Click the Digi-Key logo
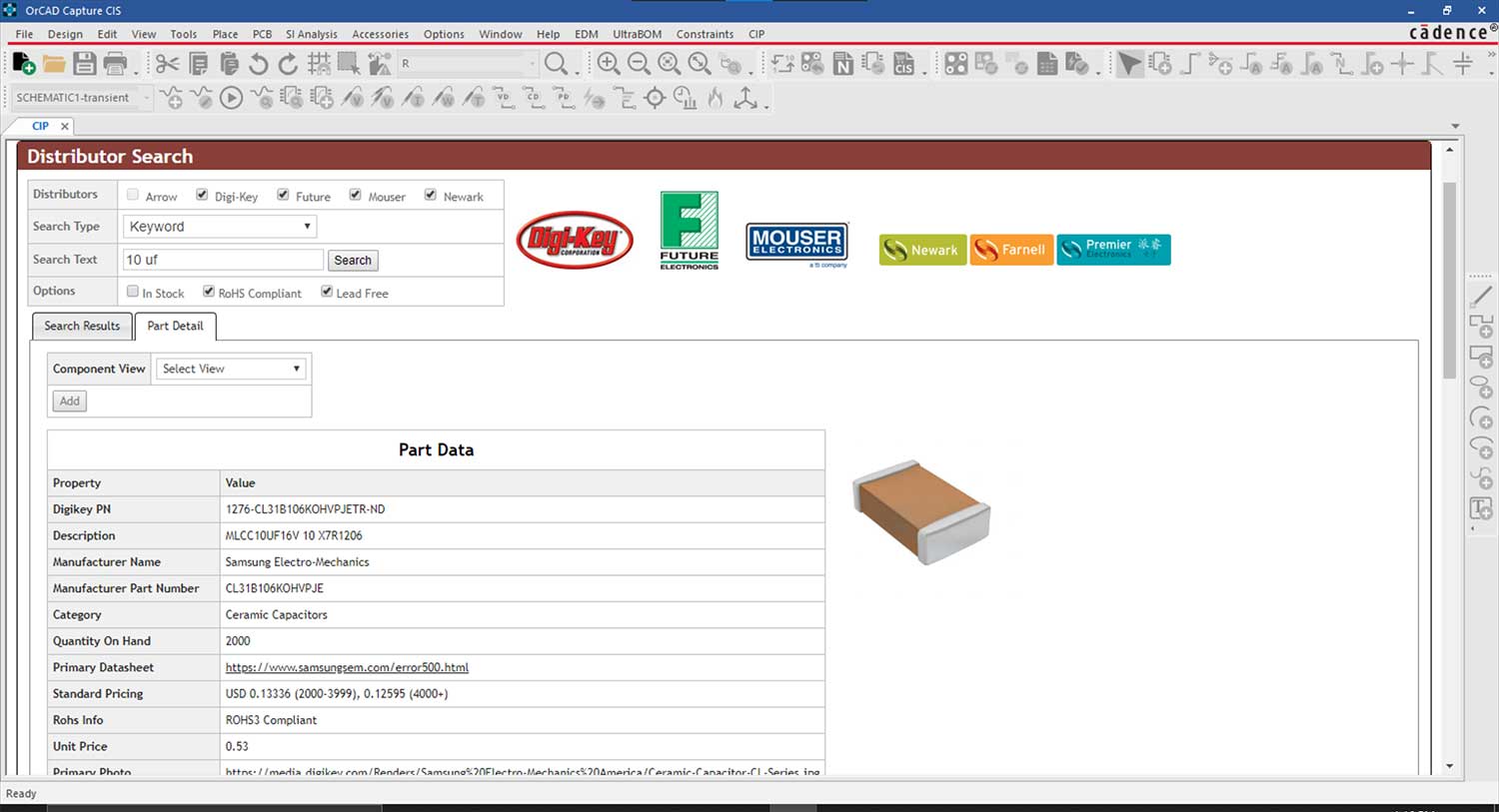1499x812 pixels. (x=575, y=240)
